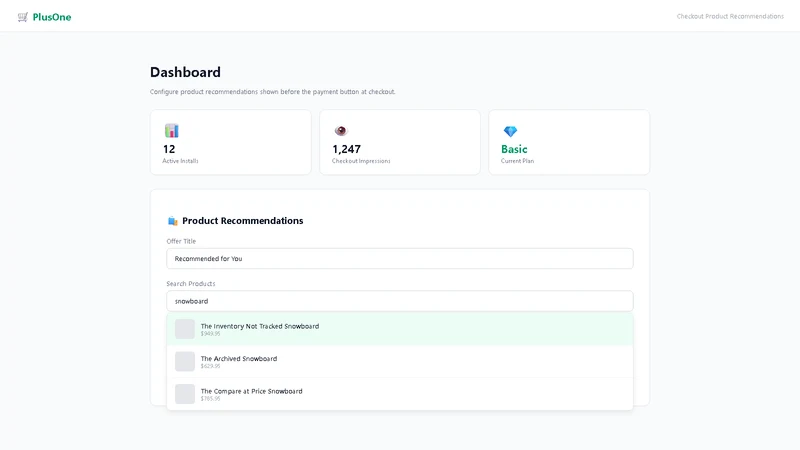Click the Active Installs label
Viewport: 800px width, 450px height.
tap(180, 161)
